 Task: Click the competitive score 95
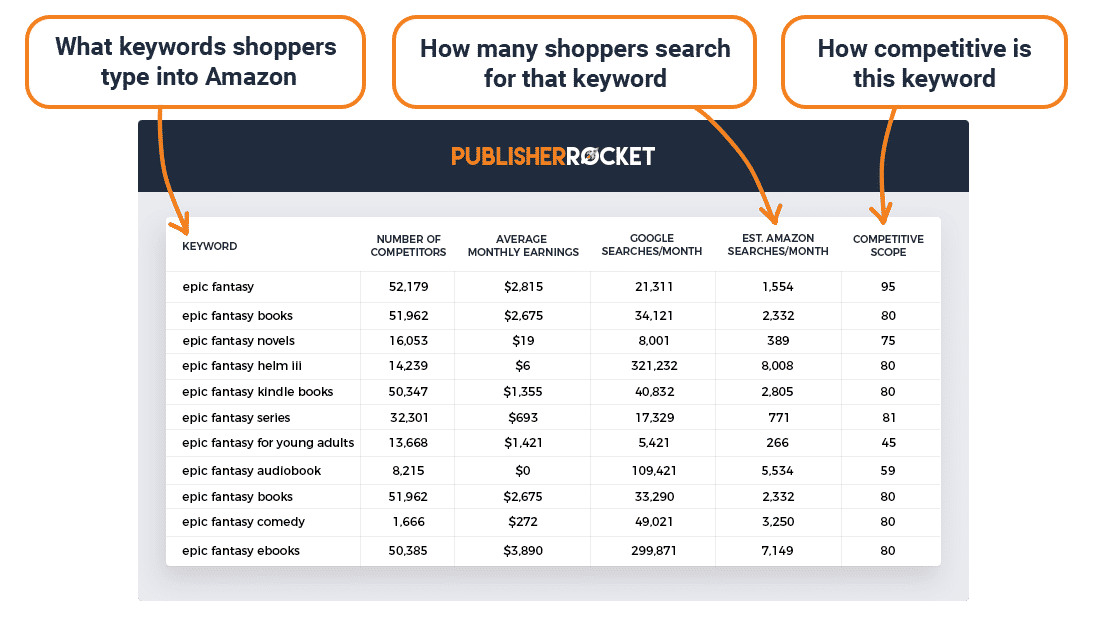pos(888,286)
